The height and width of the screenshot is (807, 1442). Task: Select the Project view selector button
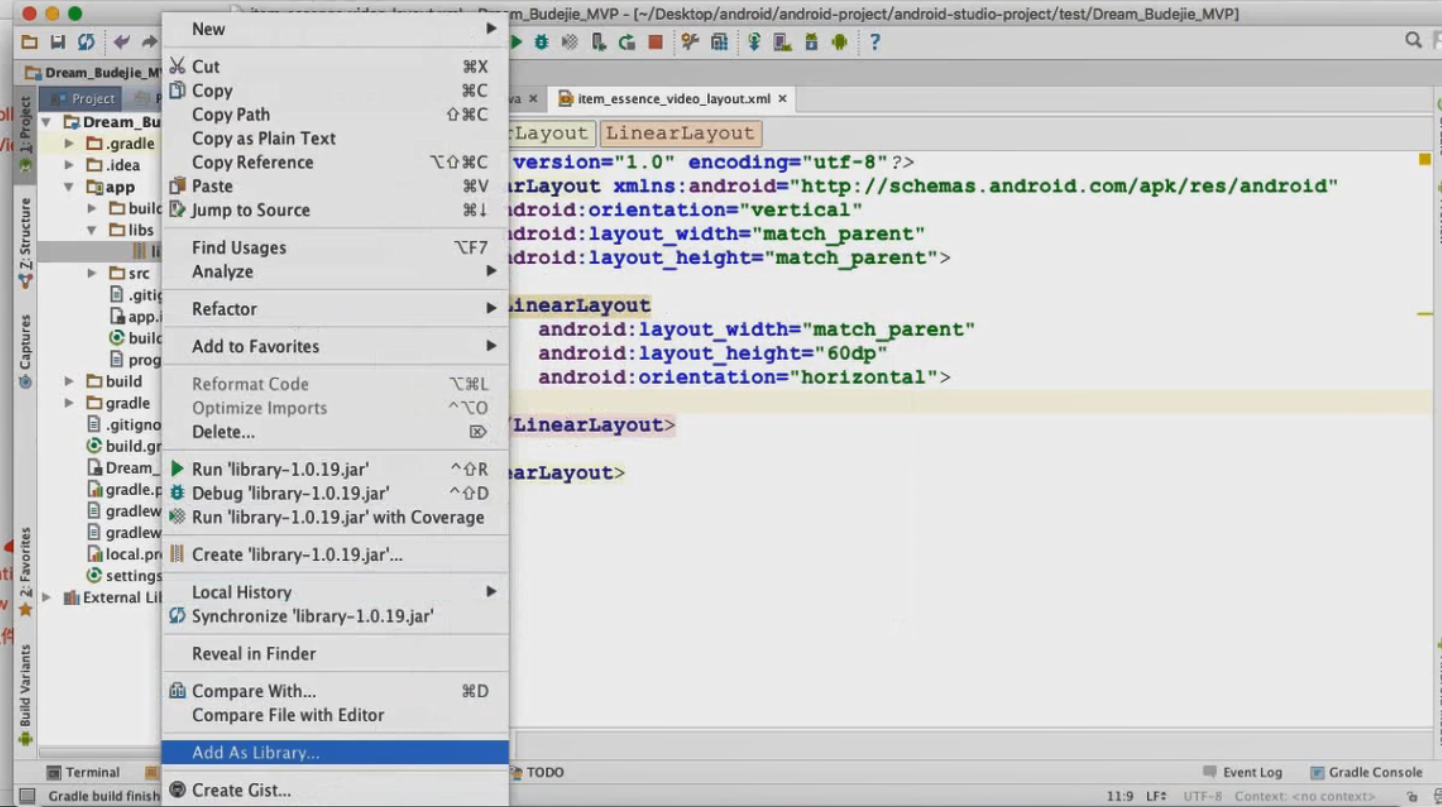(82, 98)
